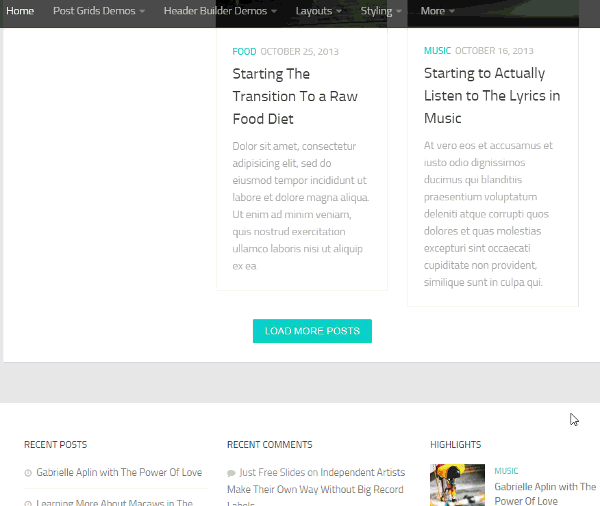Expand Header Builder Demos dropdown arrow
Screen dimensions: 600x506
tap(274, 11)
